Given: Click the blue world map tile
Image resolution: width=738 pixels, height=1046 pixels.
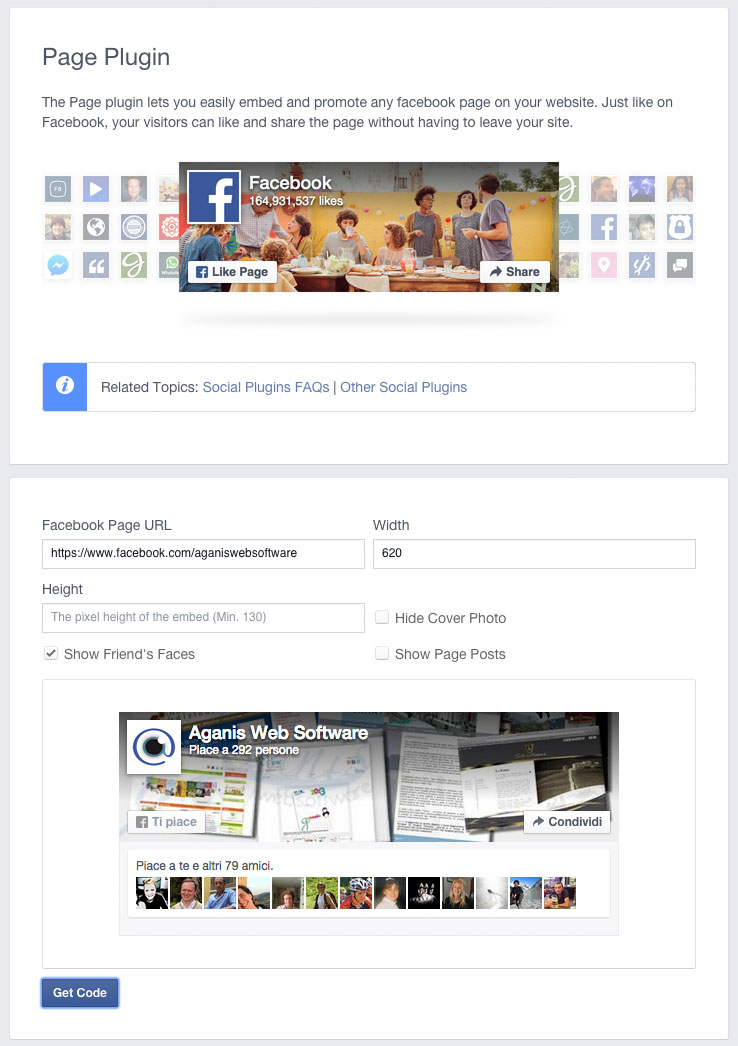Looking at the screenshot, I should pyautogui.click(x=642, y=189).
